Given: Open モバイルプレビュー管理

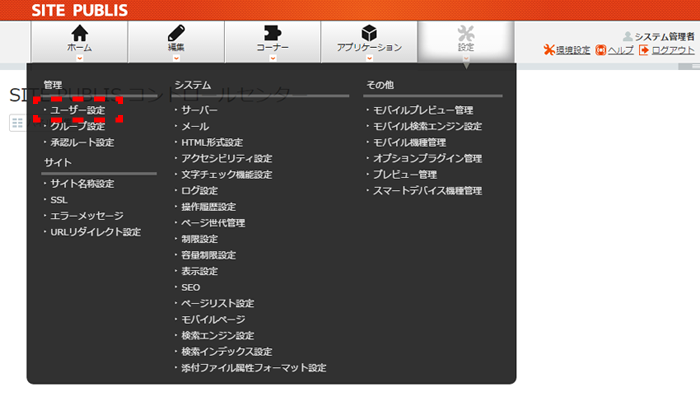Looking at the screenshot, I should 423,110.
